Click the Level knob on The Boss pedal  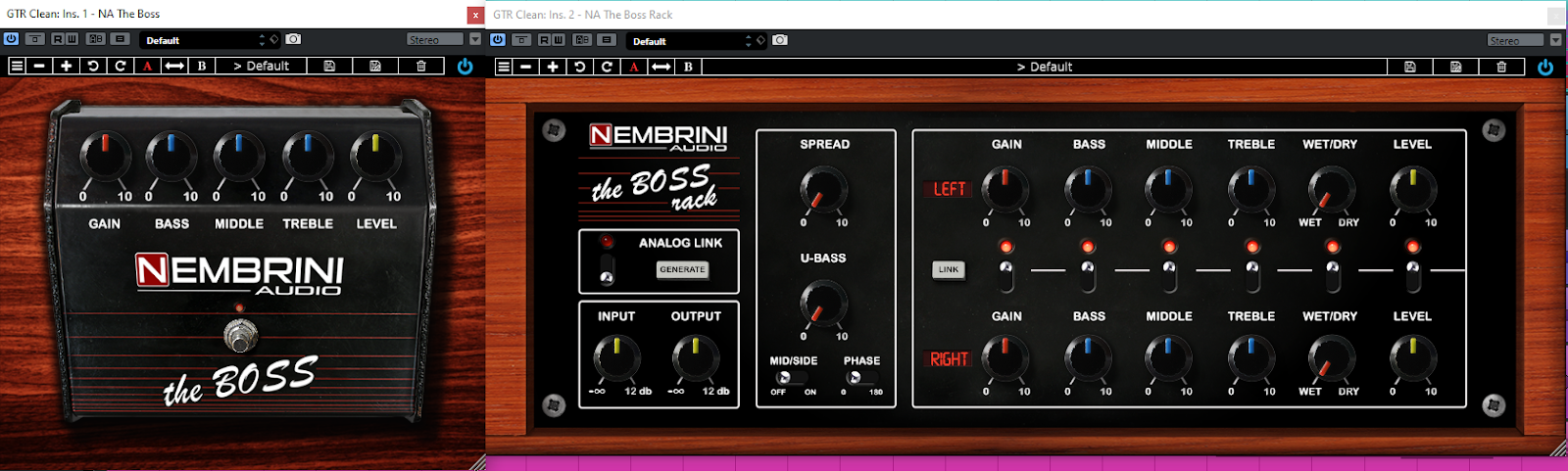point(375,156)
